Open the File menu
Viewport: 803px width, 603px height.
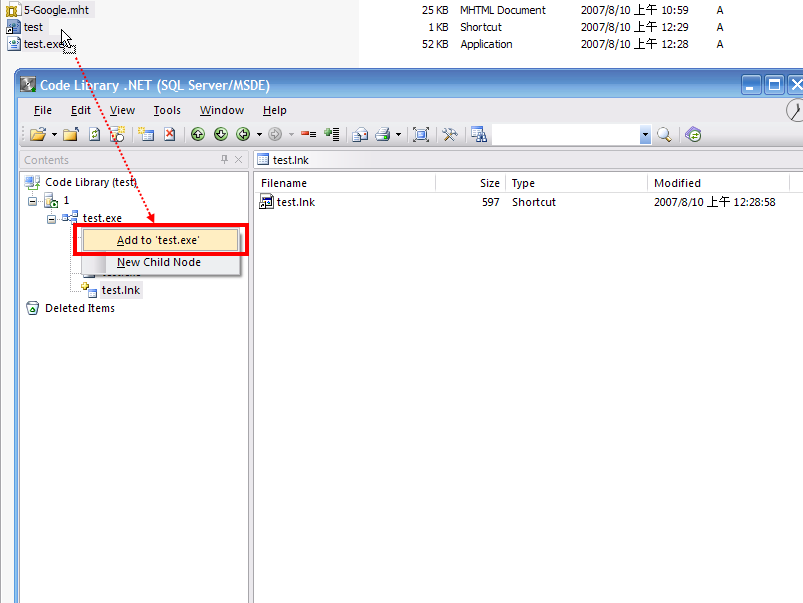(43, 110)
